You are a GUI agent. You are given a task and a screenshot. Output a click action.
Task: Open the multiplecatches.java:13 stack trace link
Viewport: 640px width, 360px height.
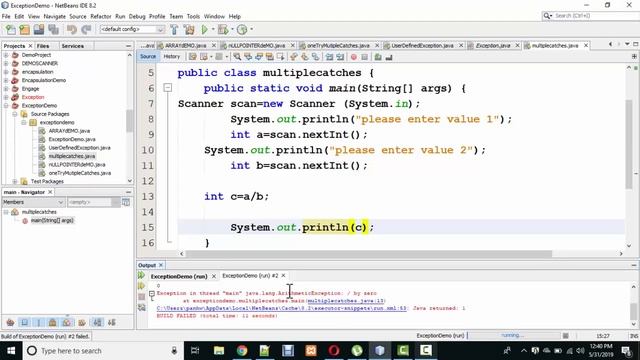[x=346, y=301]
